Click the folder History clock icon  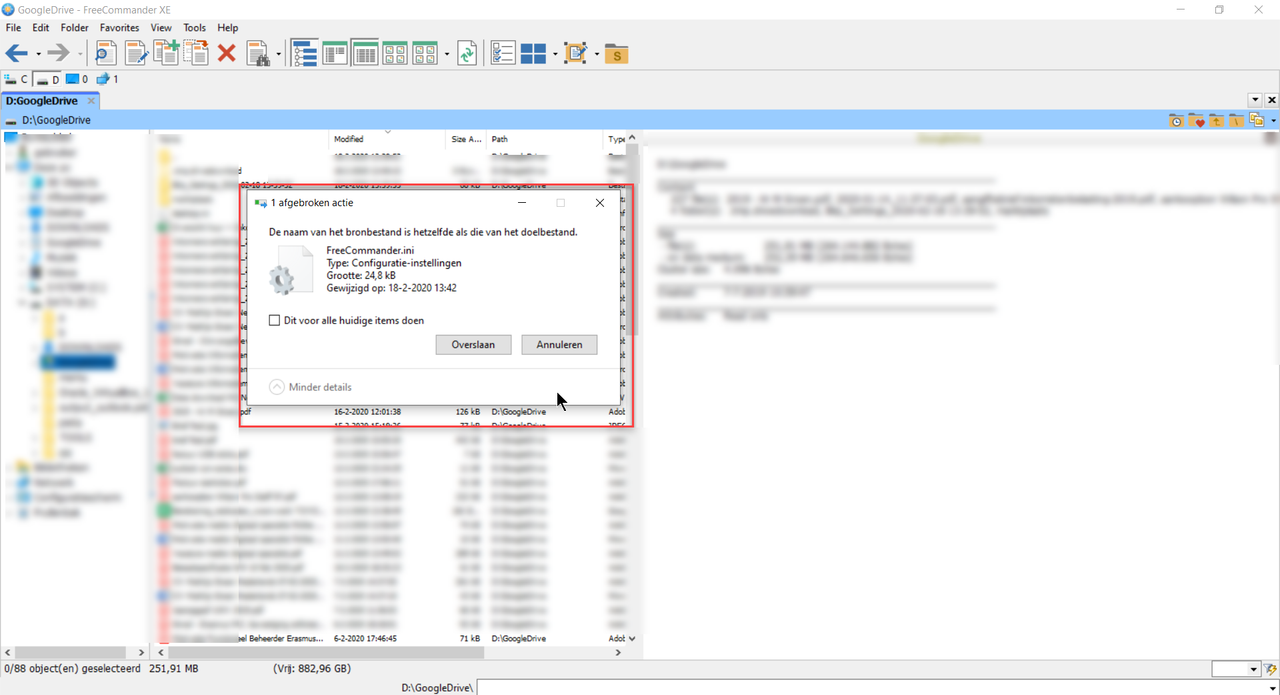[x=1177, y=120]
